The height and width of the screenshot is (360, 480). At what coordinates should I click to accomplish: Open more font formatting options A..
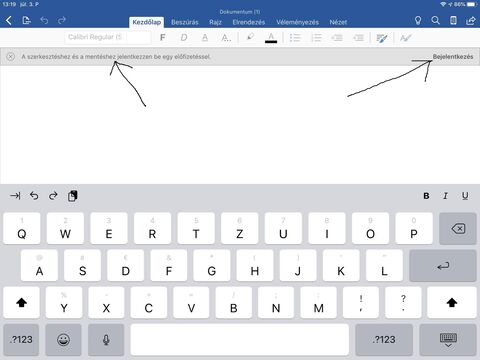pos(226,38)
